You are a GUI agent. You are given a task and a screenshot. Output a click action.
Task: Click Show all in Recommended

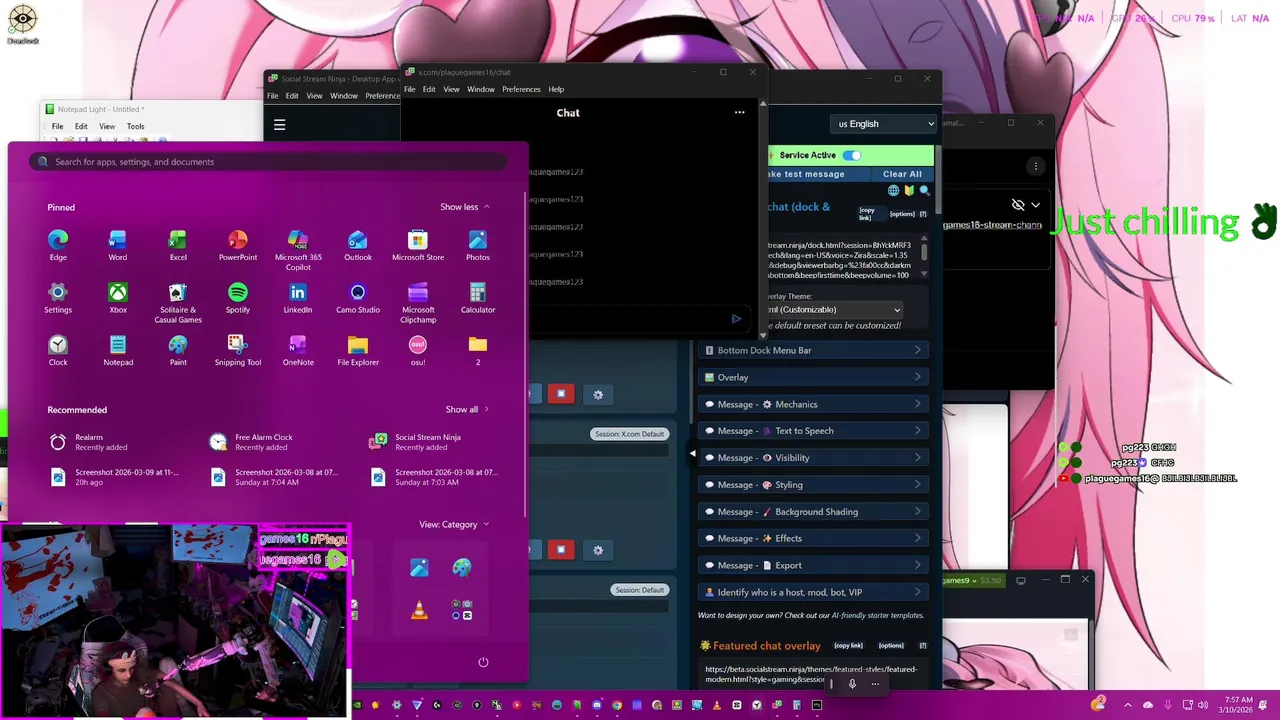[x=467, y=409]
